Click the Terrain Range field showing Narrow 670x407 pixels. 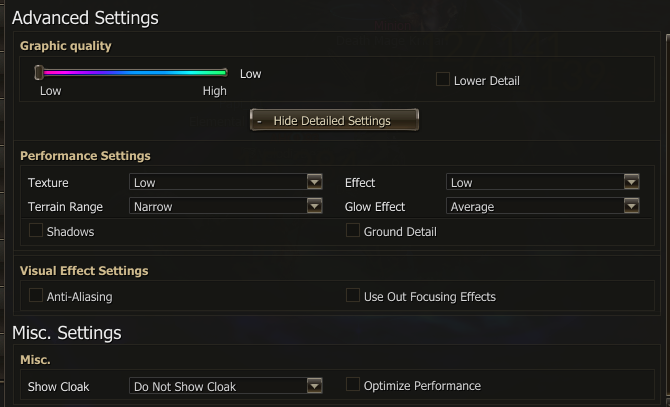coord(217,206)
